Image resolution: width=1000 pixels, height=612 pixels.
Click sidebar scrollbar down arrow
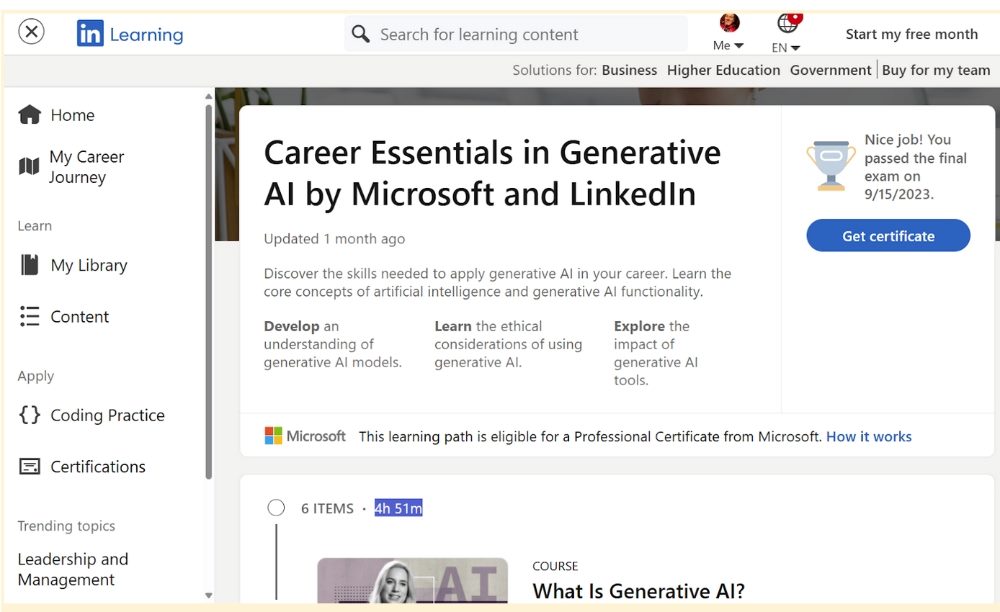[209, 595]
